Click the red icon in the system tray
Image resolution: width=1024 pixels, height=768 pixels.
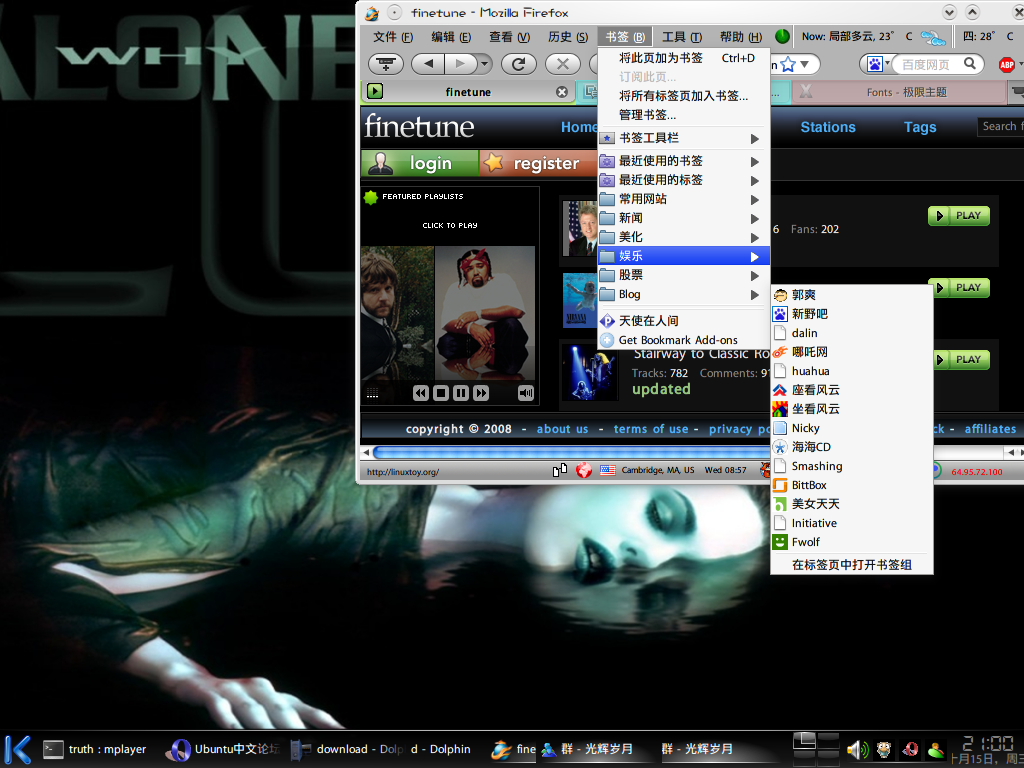(910, 750)
